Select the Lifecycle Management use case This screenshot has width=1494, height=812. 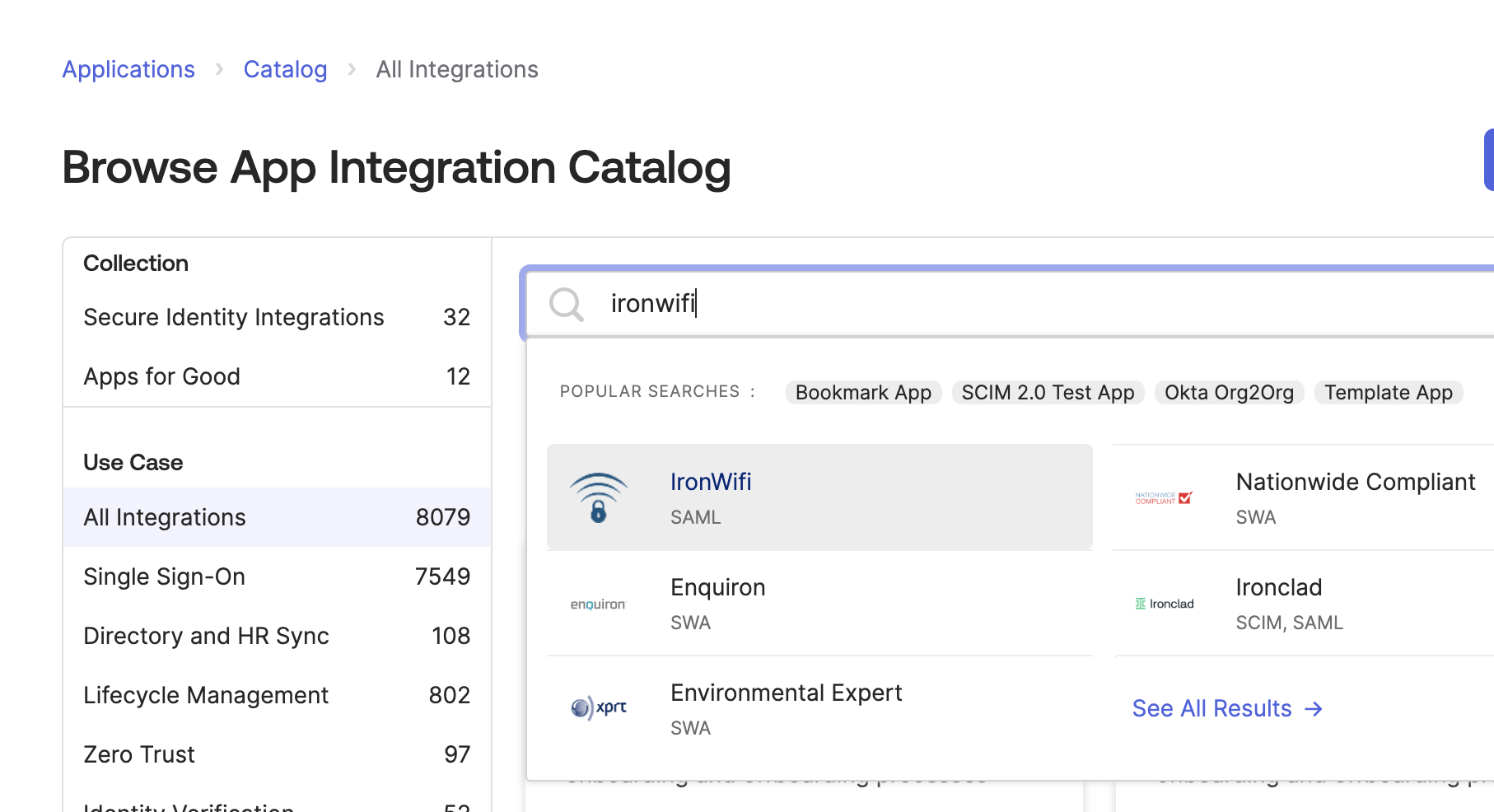coord(277,695)
